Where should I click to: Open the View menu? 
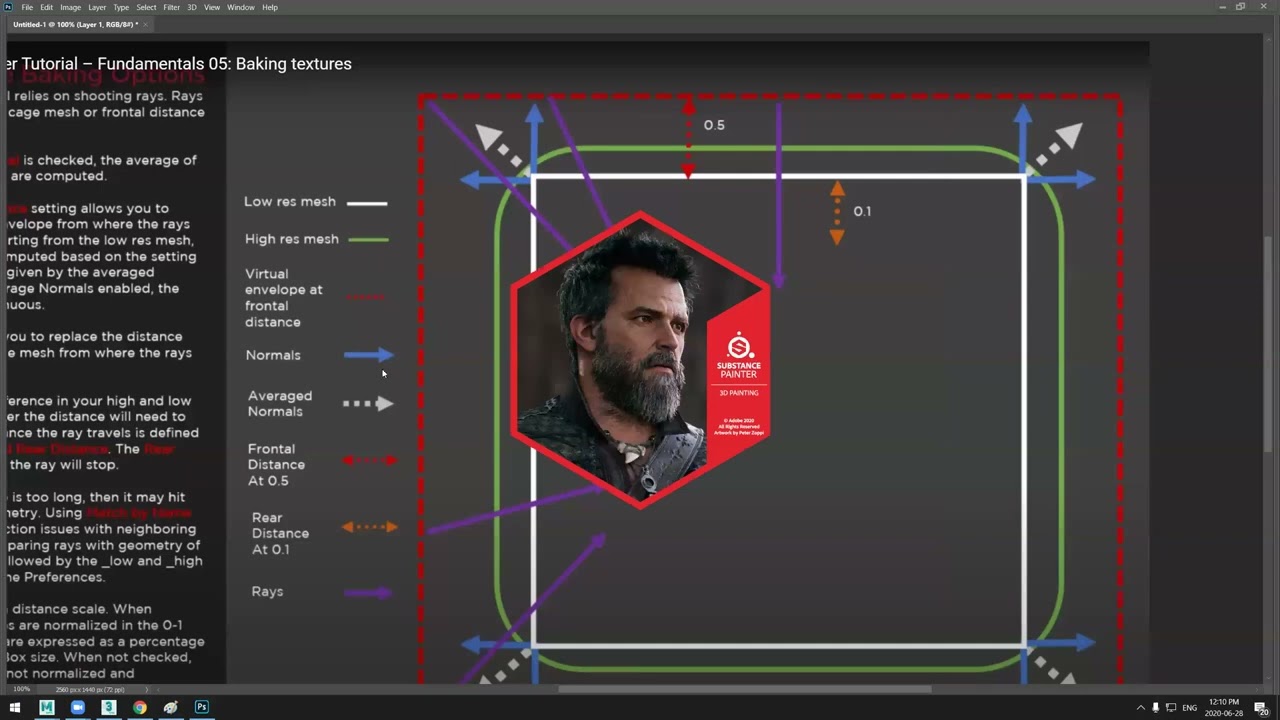pyautogui.click(x=212, y=7)
